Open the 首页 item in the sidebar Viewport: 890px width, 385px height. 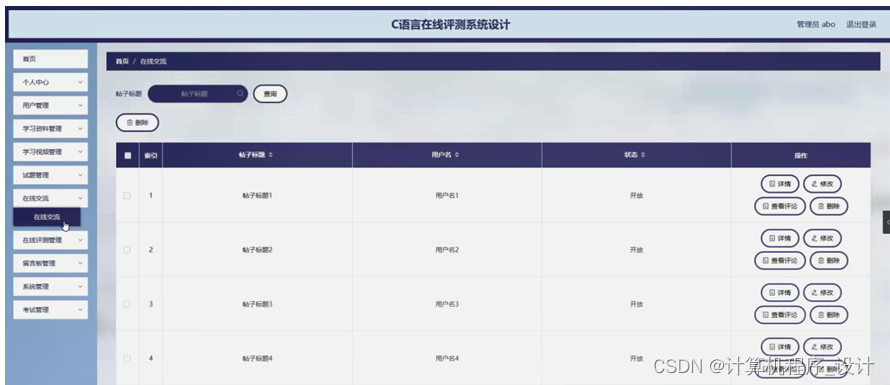click(x=51, y=59)
